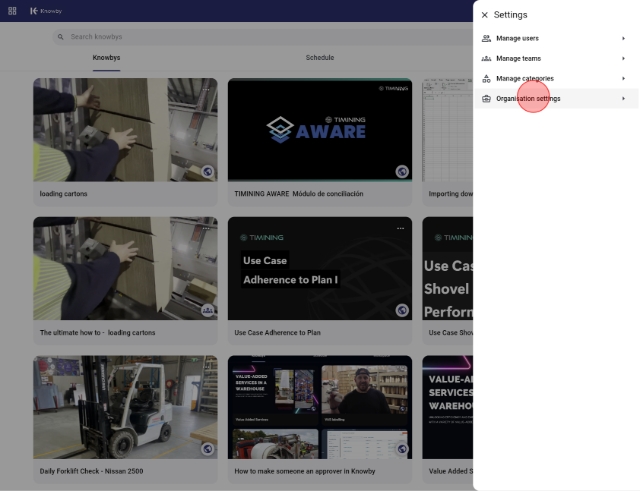This screenshot has height=491, width=640.
Task: Switch to the Schedule tab
Action: point(320,58)
